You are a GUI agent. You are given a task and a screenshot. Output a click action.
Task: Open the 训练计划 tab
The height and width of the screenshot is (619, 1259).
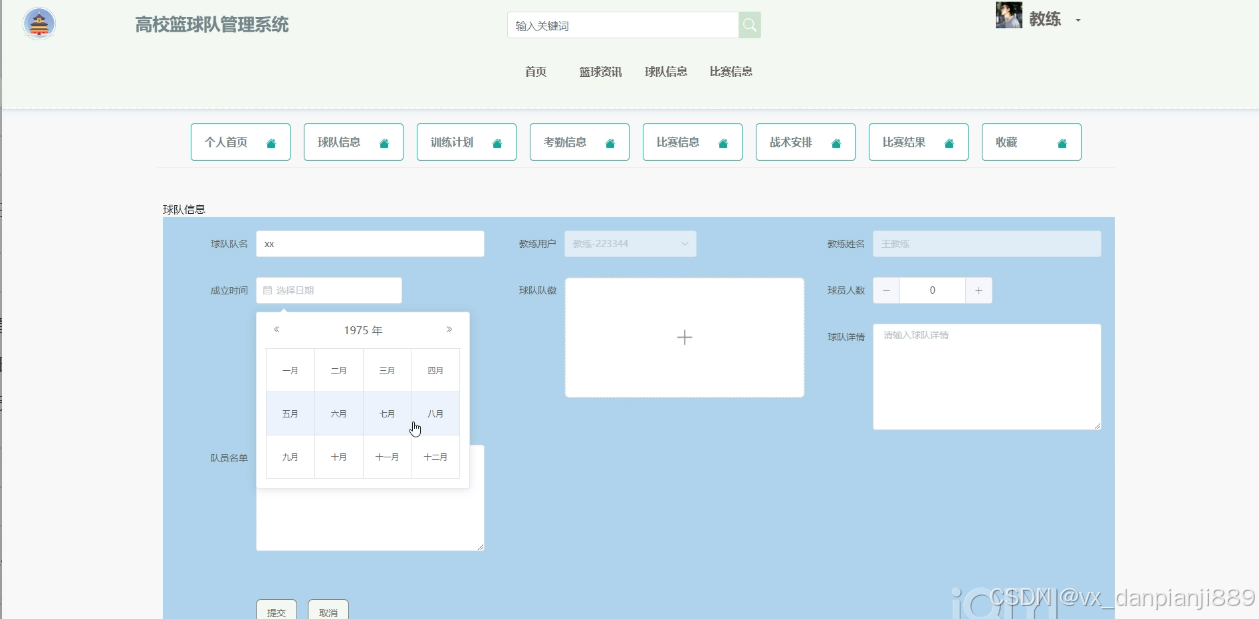pos(467,142)
